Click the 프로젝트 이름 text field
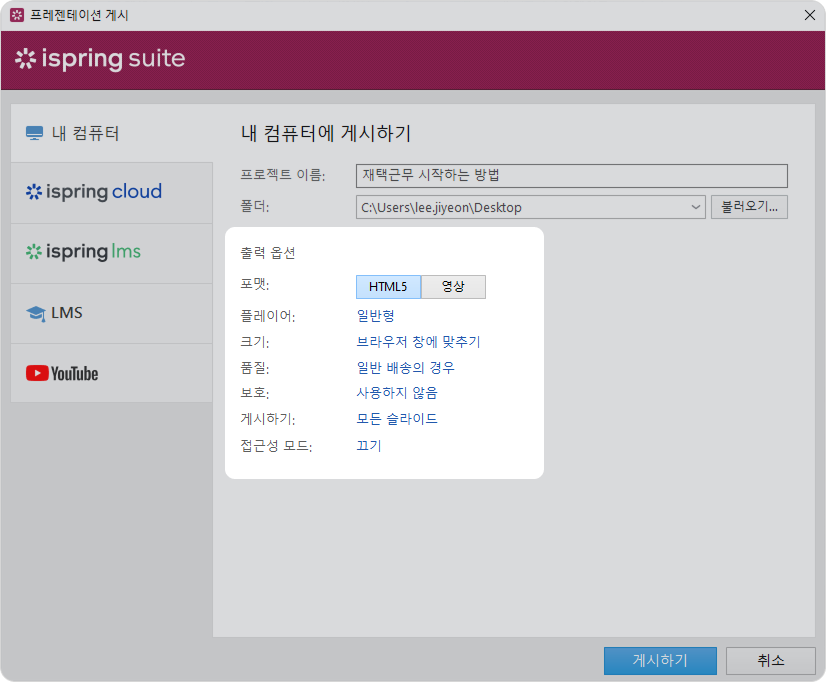This screenshot has width=826, height=682. click(571, 176)
